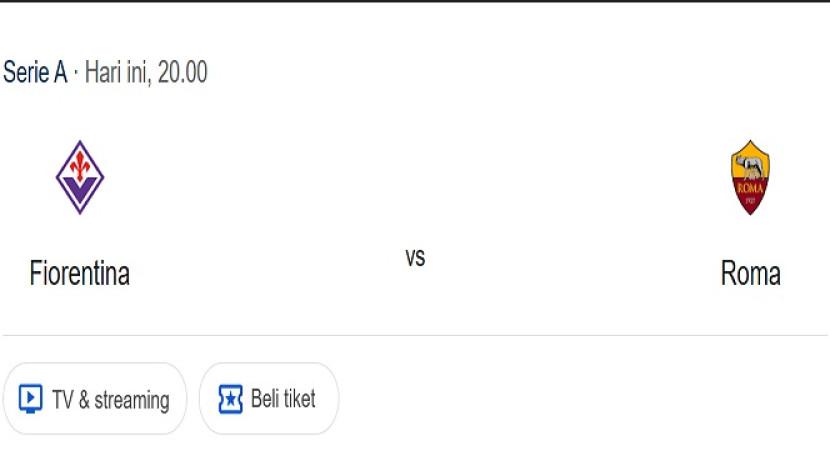Click the ticket star icon

pos(231,399)
